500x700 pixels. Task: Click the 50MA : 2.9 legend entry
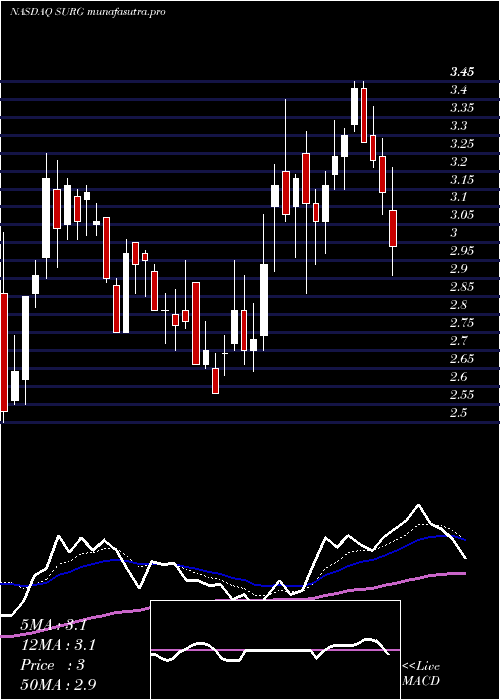(x=58, y=684)
